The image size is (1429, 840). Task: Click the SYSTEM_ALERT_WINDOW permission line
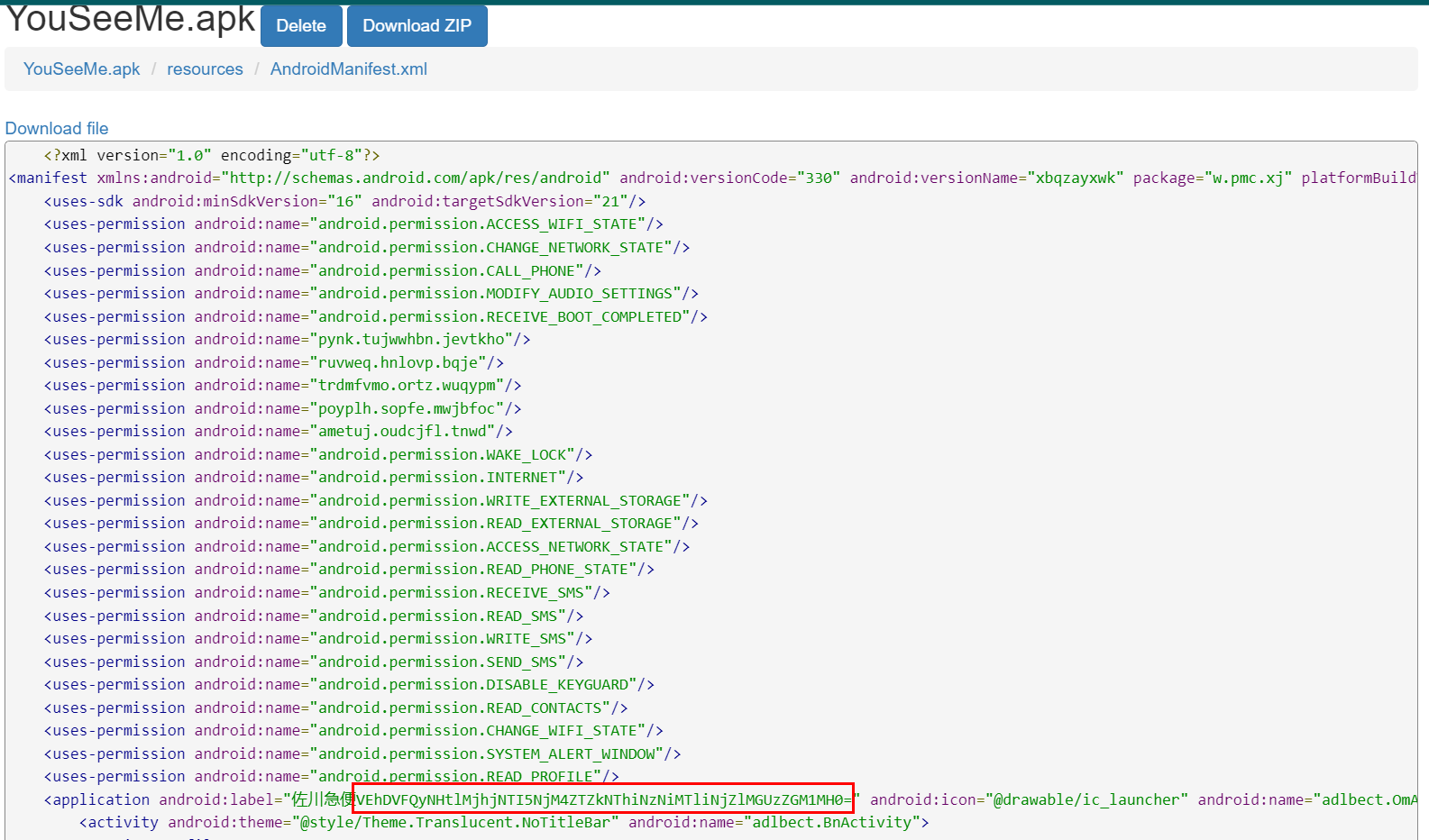[362, 754]
